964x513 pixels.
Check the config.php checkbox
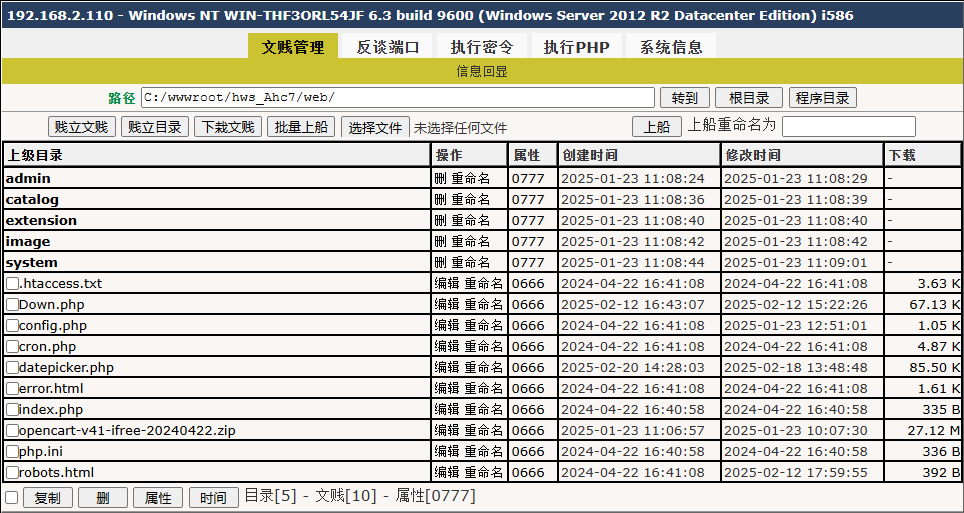click(x=12, y=325)
